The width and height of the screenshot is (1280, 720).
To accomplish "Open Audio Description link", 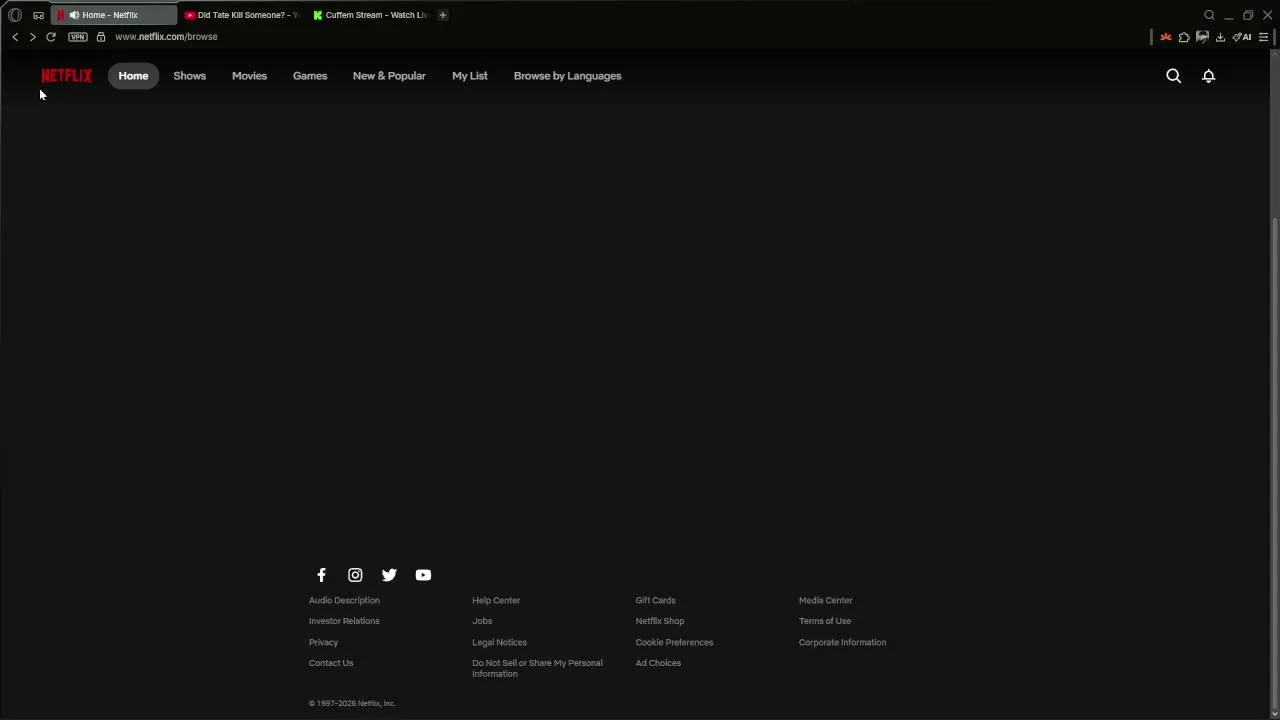I will coord(344,600).
